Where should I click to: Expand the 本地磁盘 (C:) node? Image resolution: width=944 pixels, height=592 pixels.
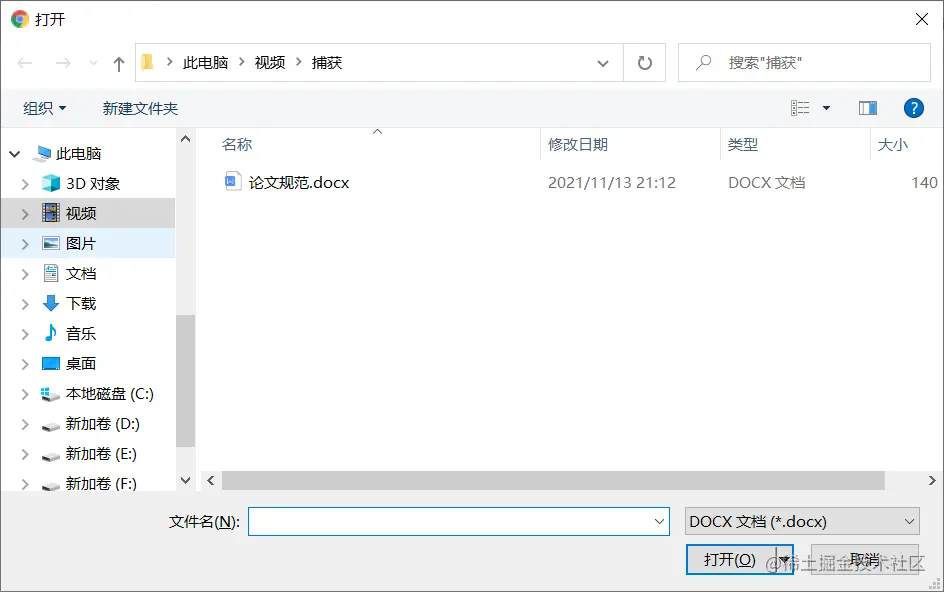(25, 395)
